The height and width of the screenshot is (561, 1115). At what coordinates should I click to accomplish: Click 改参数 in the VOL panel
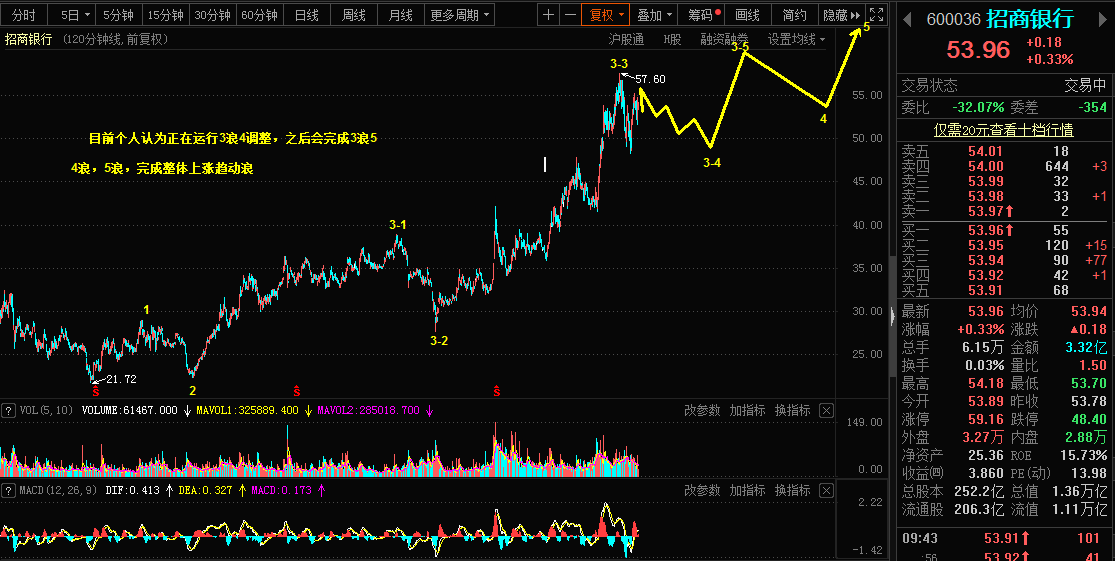[702, 410]
